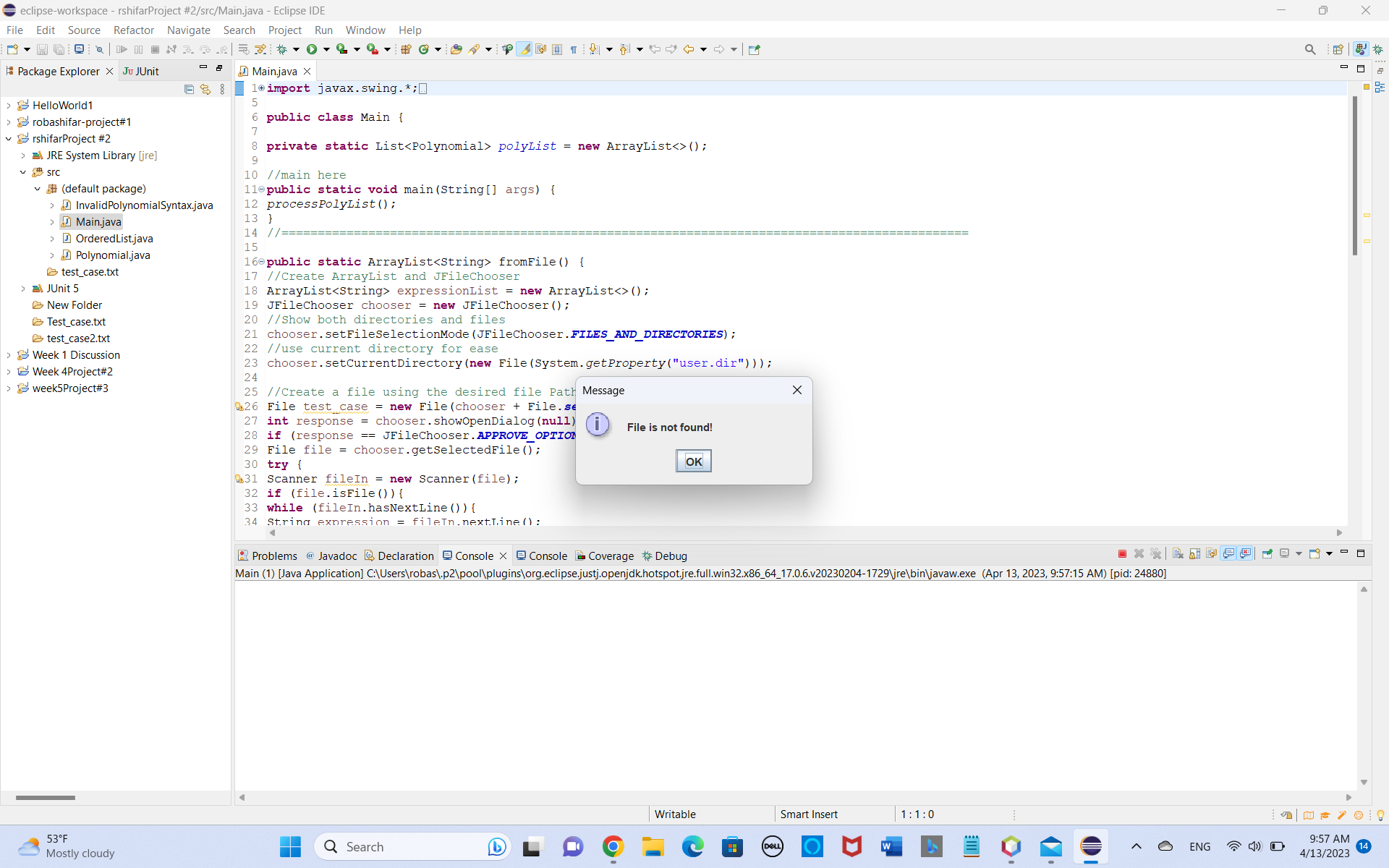Open the Refactor menu
This screenshot has width=1389, height=868.
134,30
